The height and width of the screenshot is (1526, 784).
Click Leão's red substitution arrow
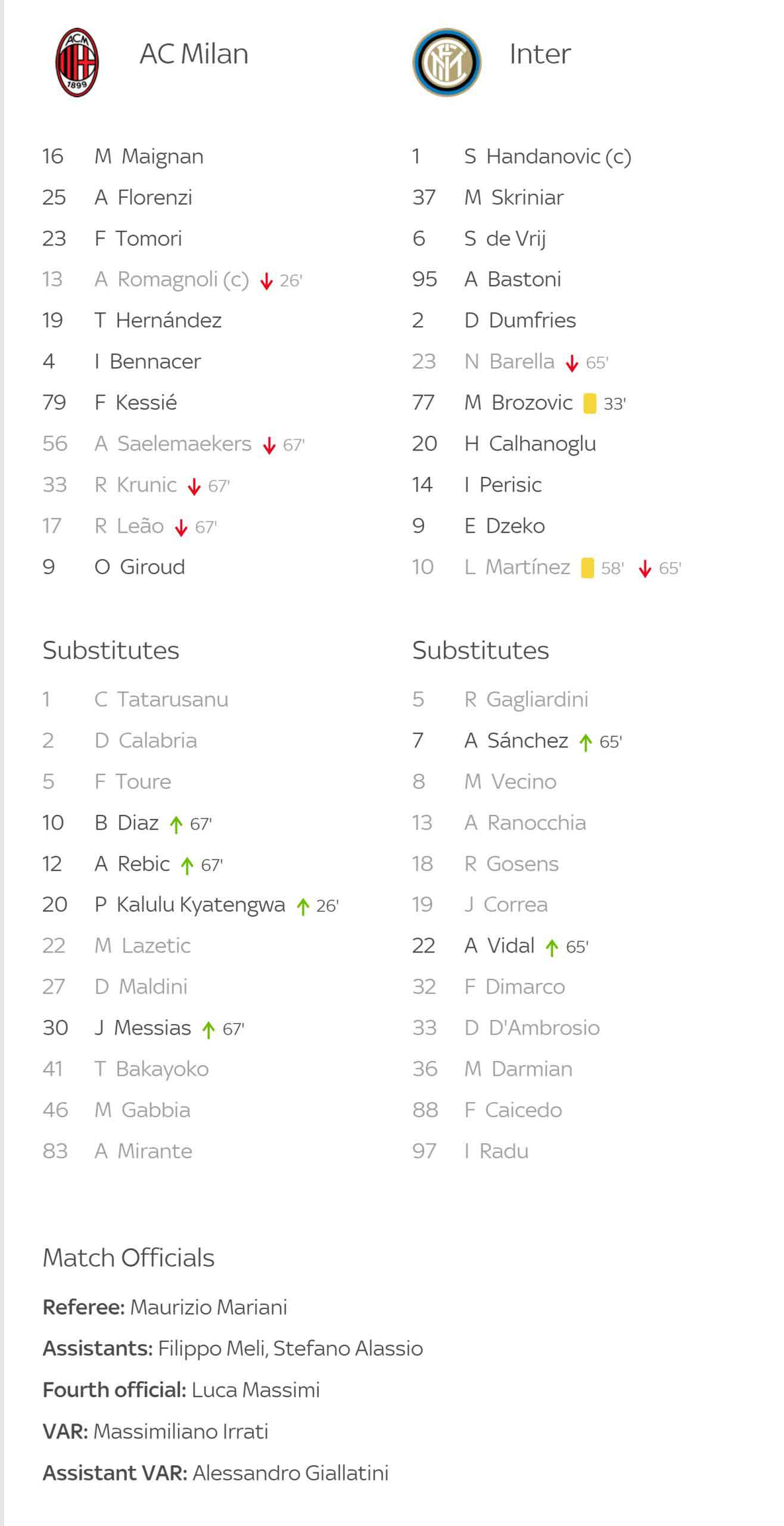181,528
